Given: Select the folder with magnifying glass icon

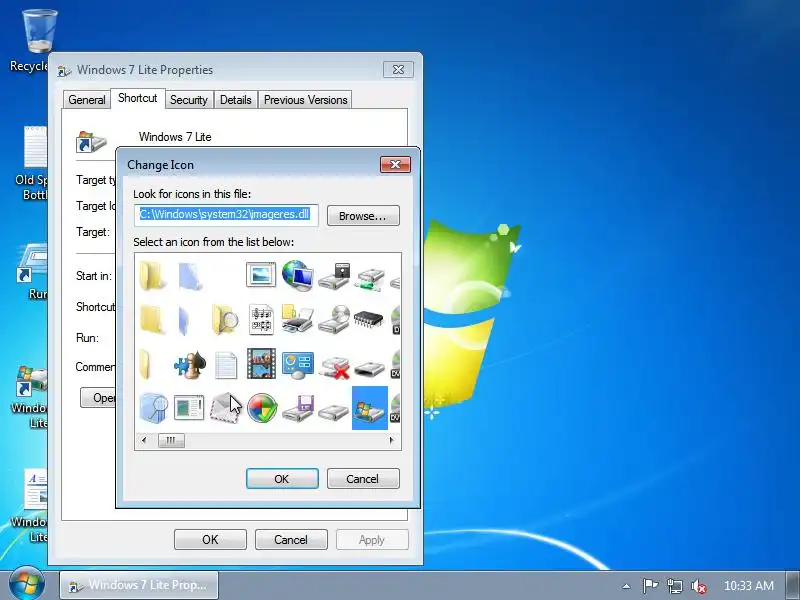Looking at the screenshot, I should click(x=225, y=320).
